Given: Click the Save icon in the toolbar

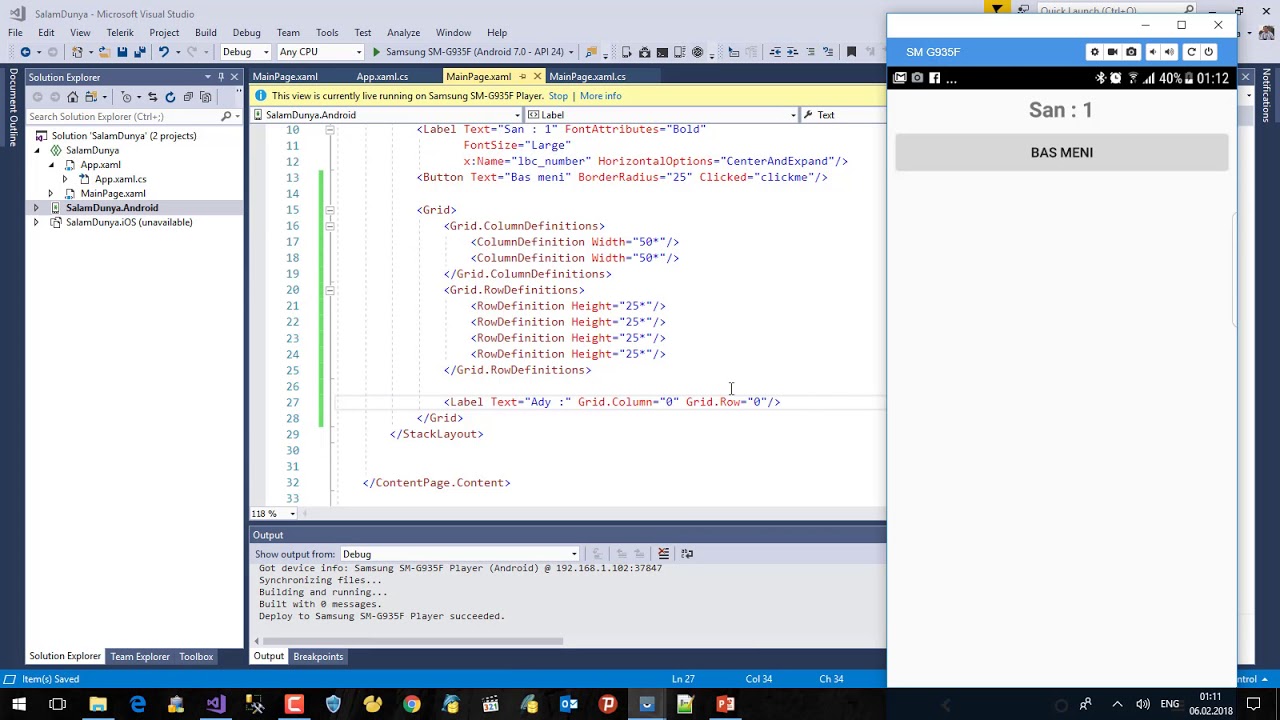Looking at the screenshot, I should point(122,52).
